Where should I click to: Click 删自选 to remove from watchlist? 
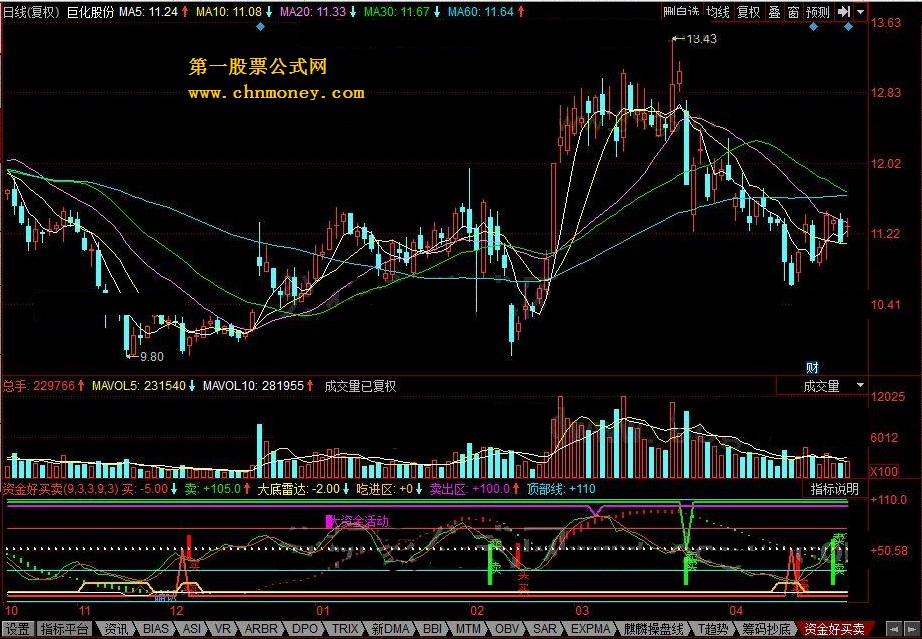click(x=682, y=12)
